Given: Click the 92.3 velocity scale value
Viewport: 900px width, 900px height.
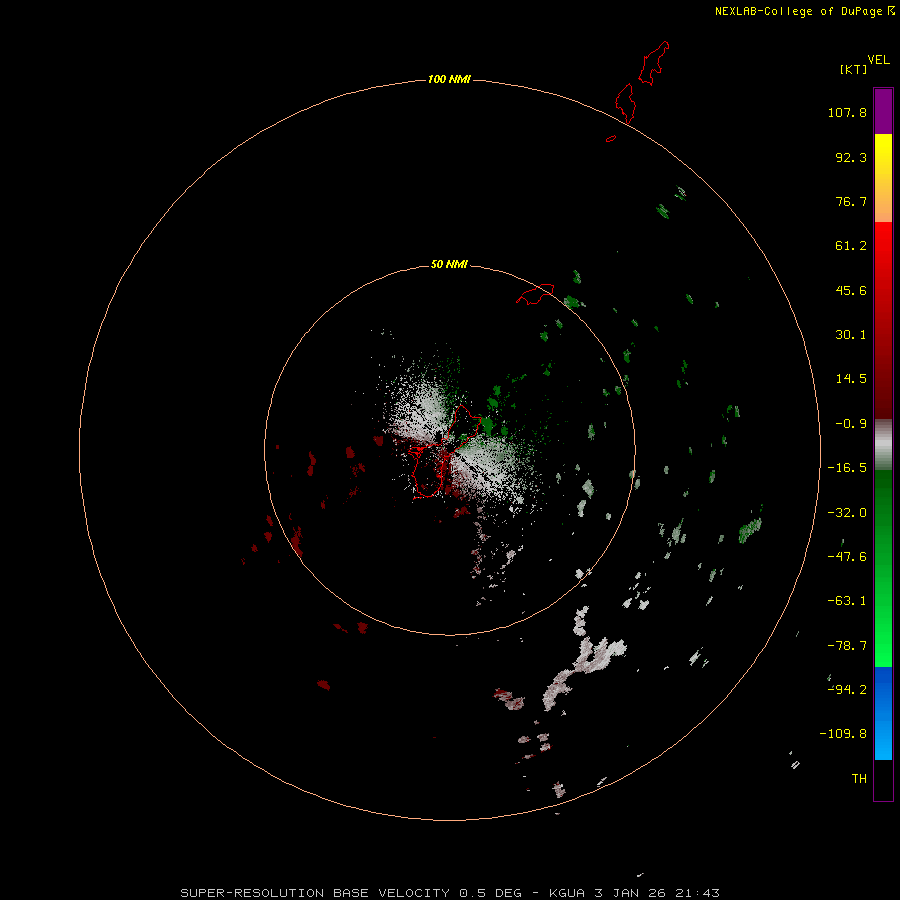Looking at the screenshot, I should [851, 157].
